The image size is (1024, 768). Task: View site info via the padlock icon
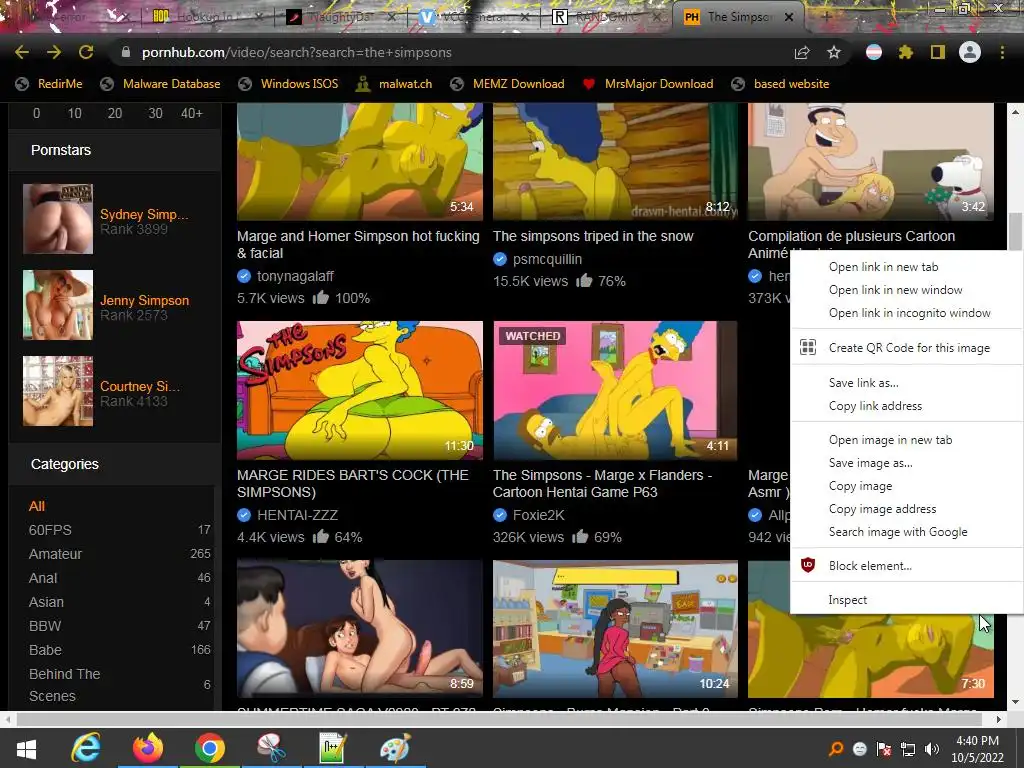(126, 52)
